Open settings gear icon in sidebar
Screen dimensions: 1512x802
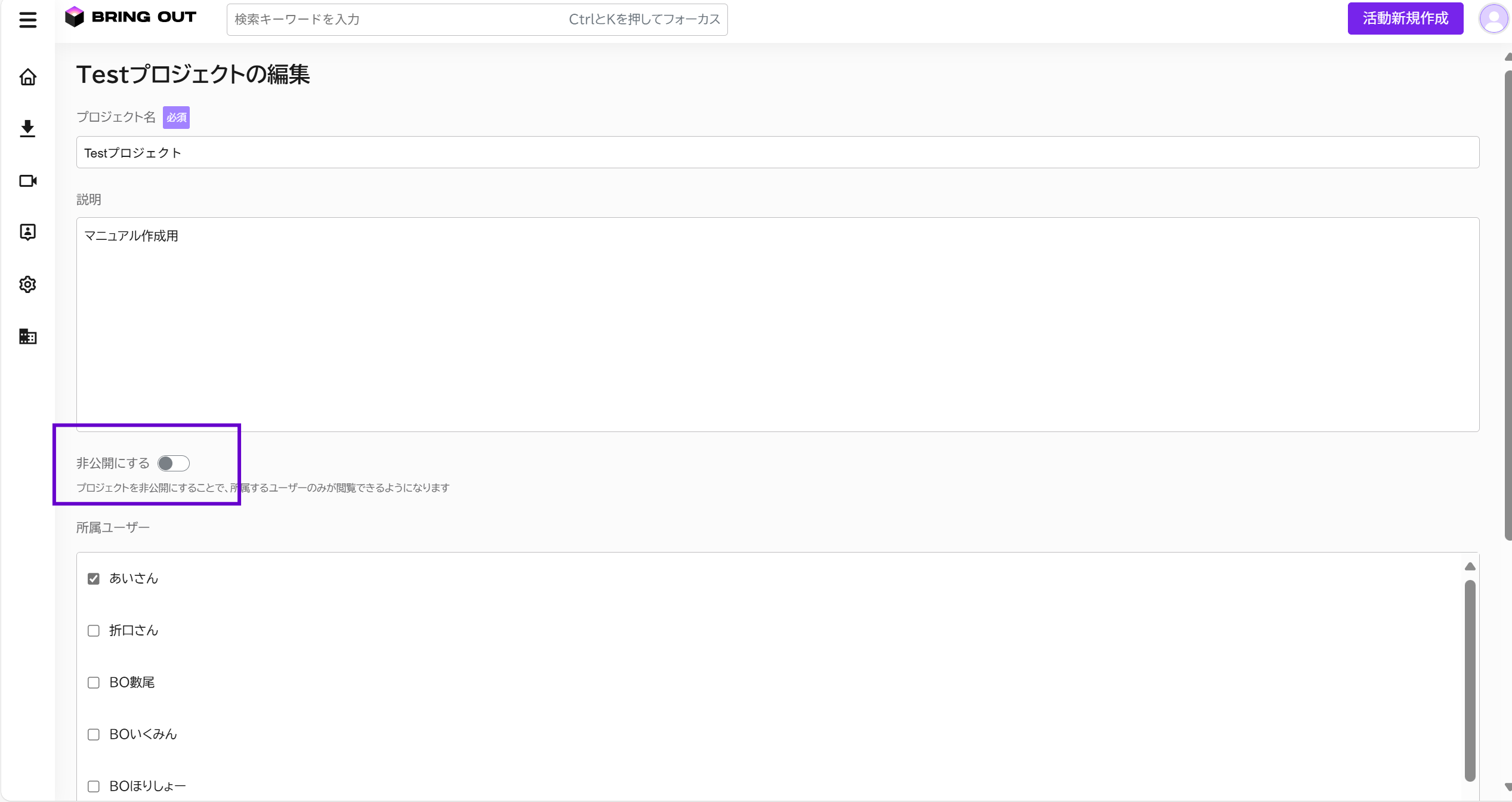click(27, 285)
